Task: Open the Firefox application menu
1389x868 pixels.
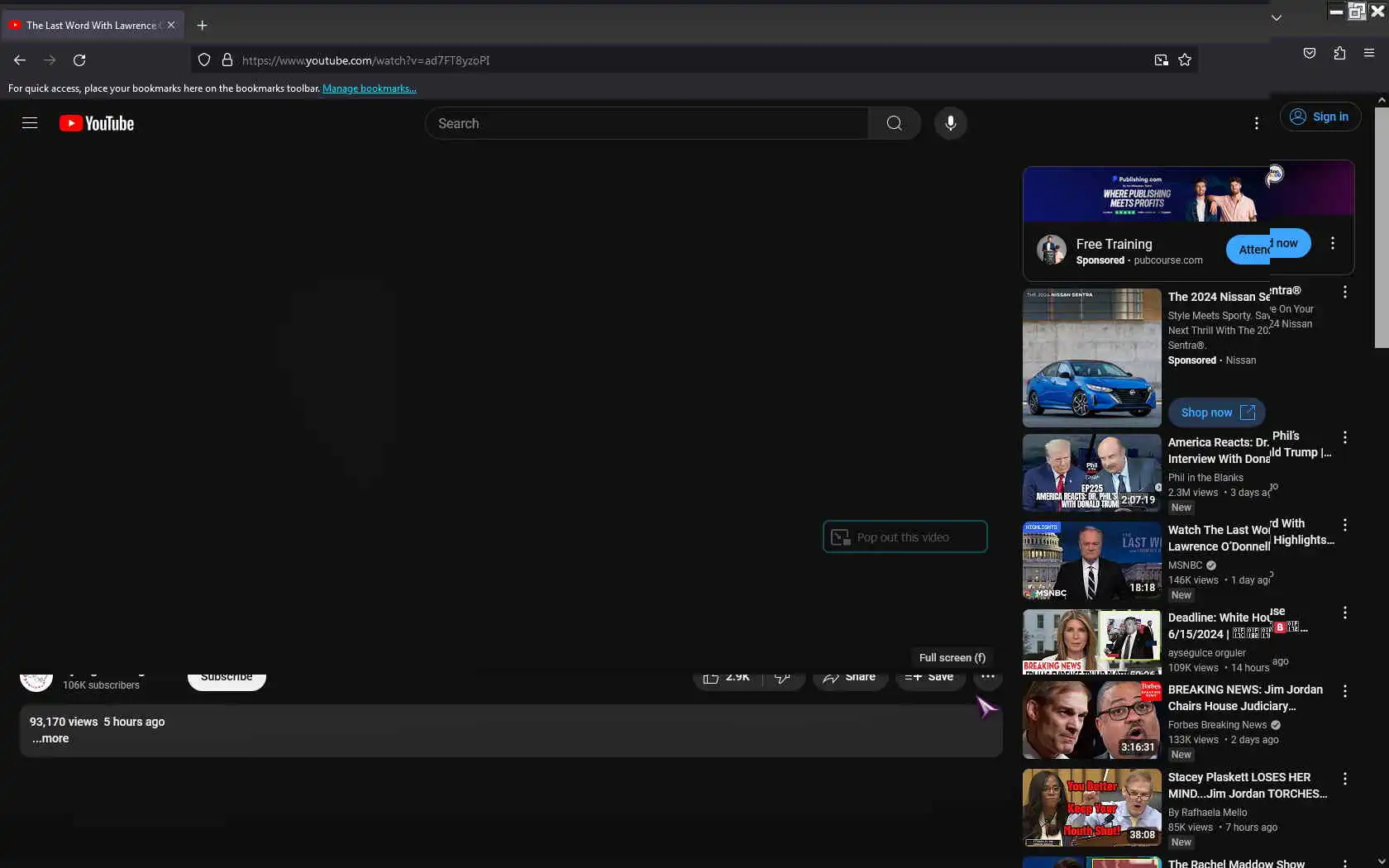Action: 1369,53
